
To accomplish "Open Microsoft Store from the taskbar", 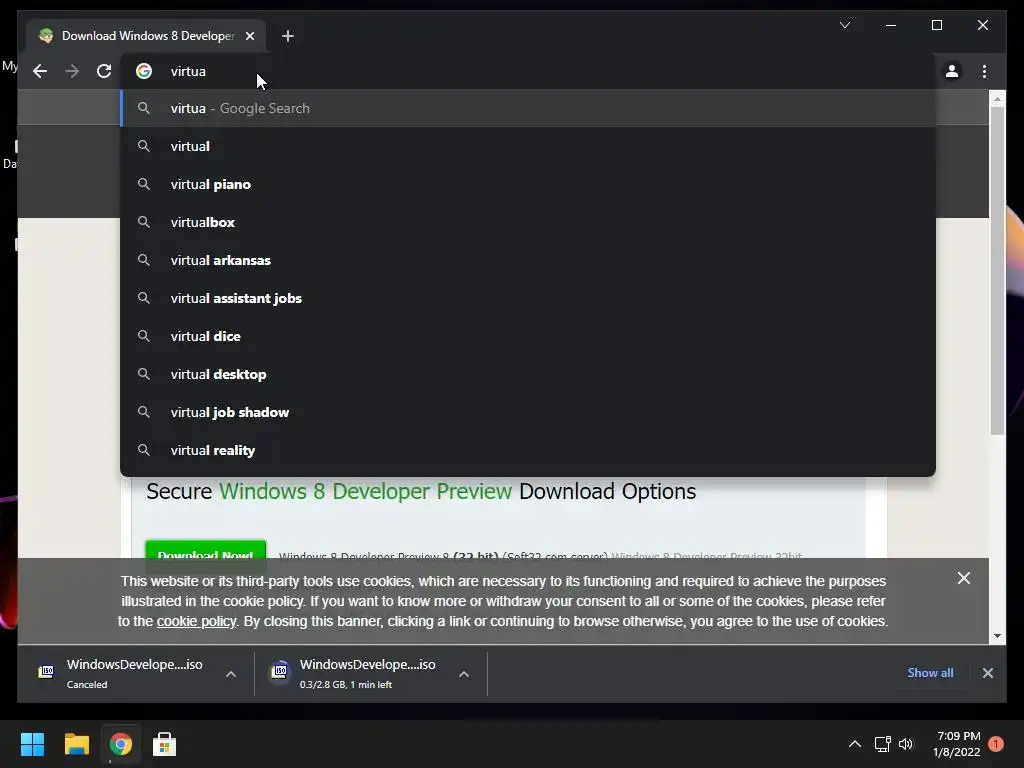I will 164,744.
